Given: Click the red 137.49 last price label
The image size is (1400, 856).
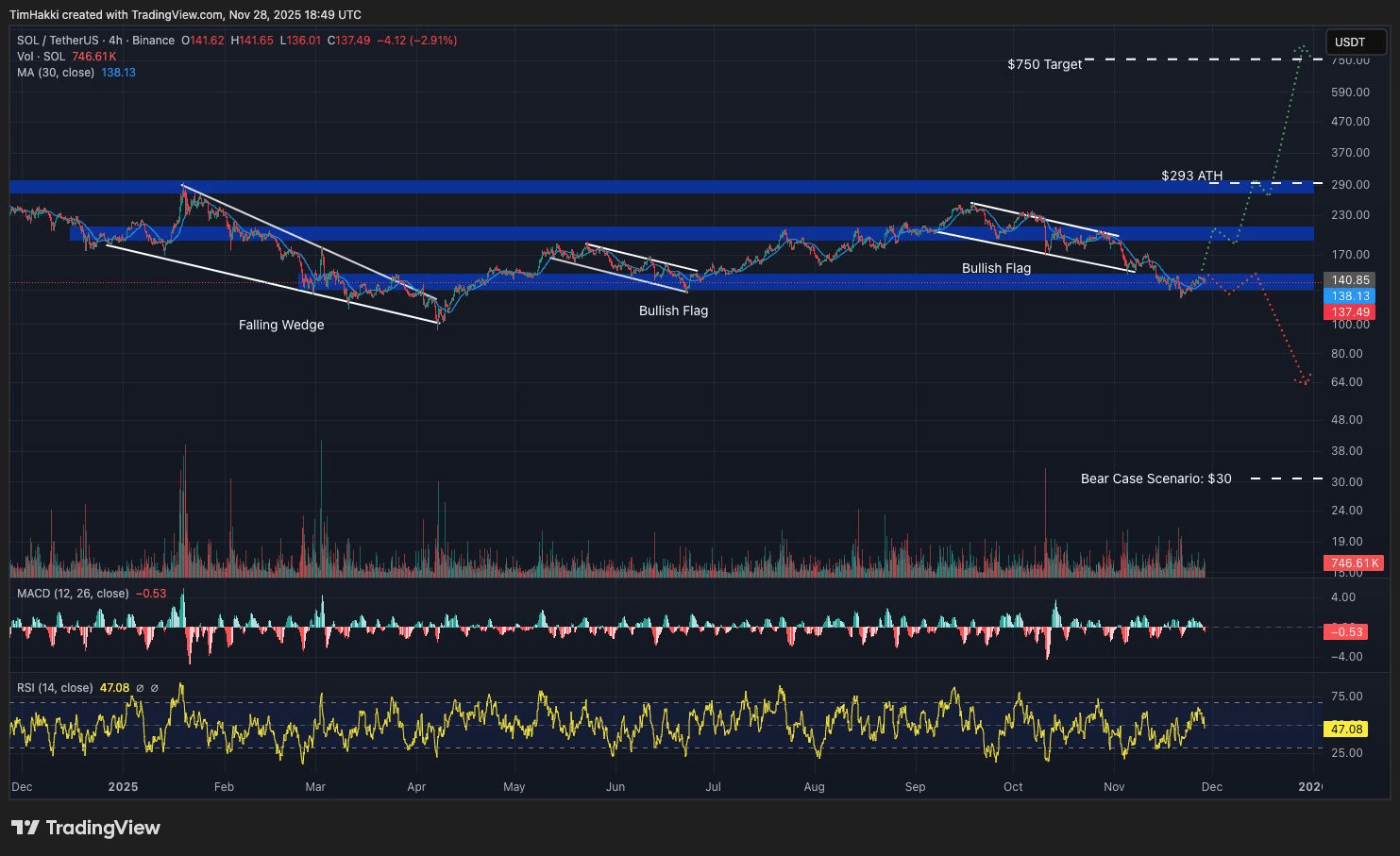Looking at the screenshot, I should 1350,312.
